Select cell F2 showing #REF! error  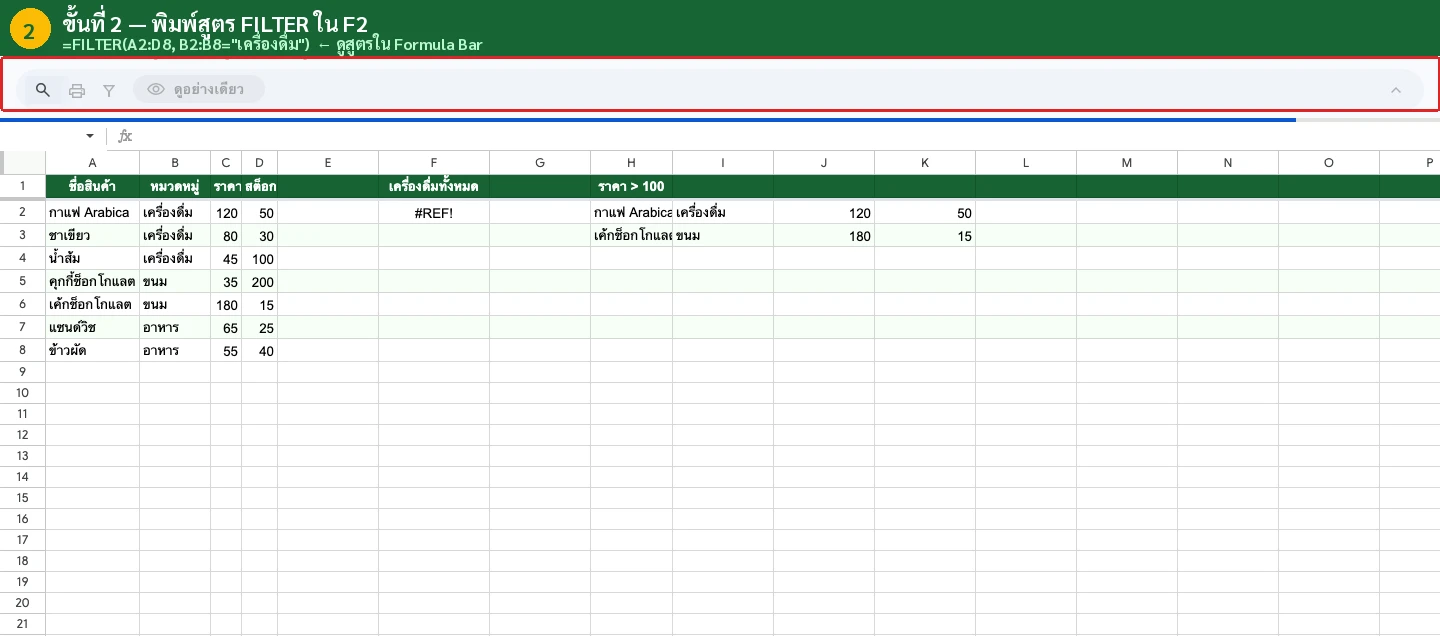point(434,213)
